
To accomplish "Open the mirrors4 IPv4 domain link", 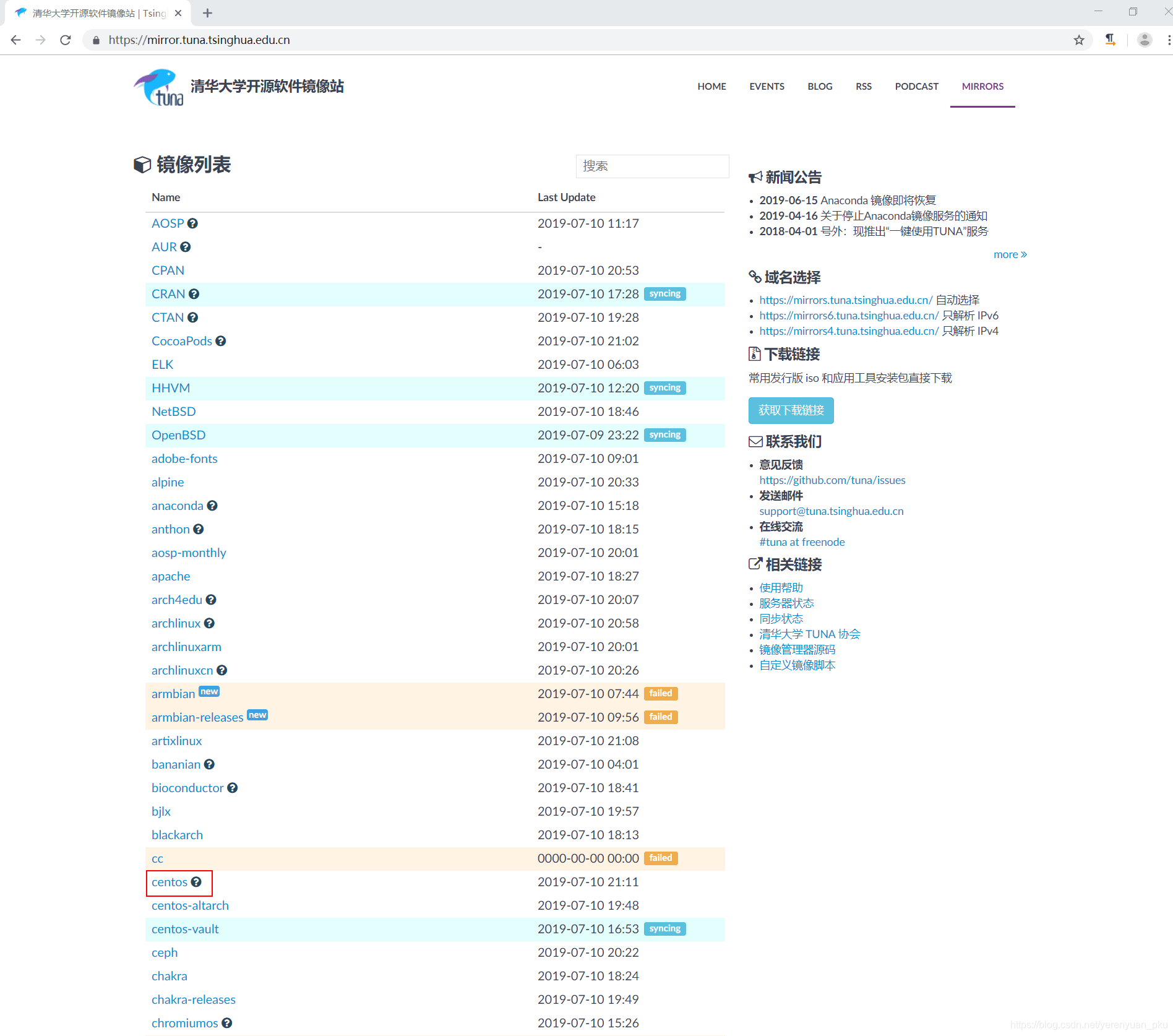I will 849,331.
